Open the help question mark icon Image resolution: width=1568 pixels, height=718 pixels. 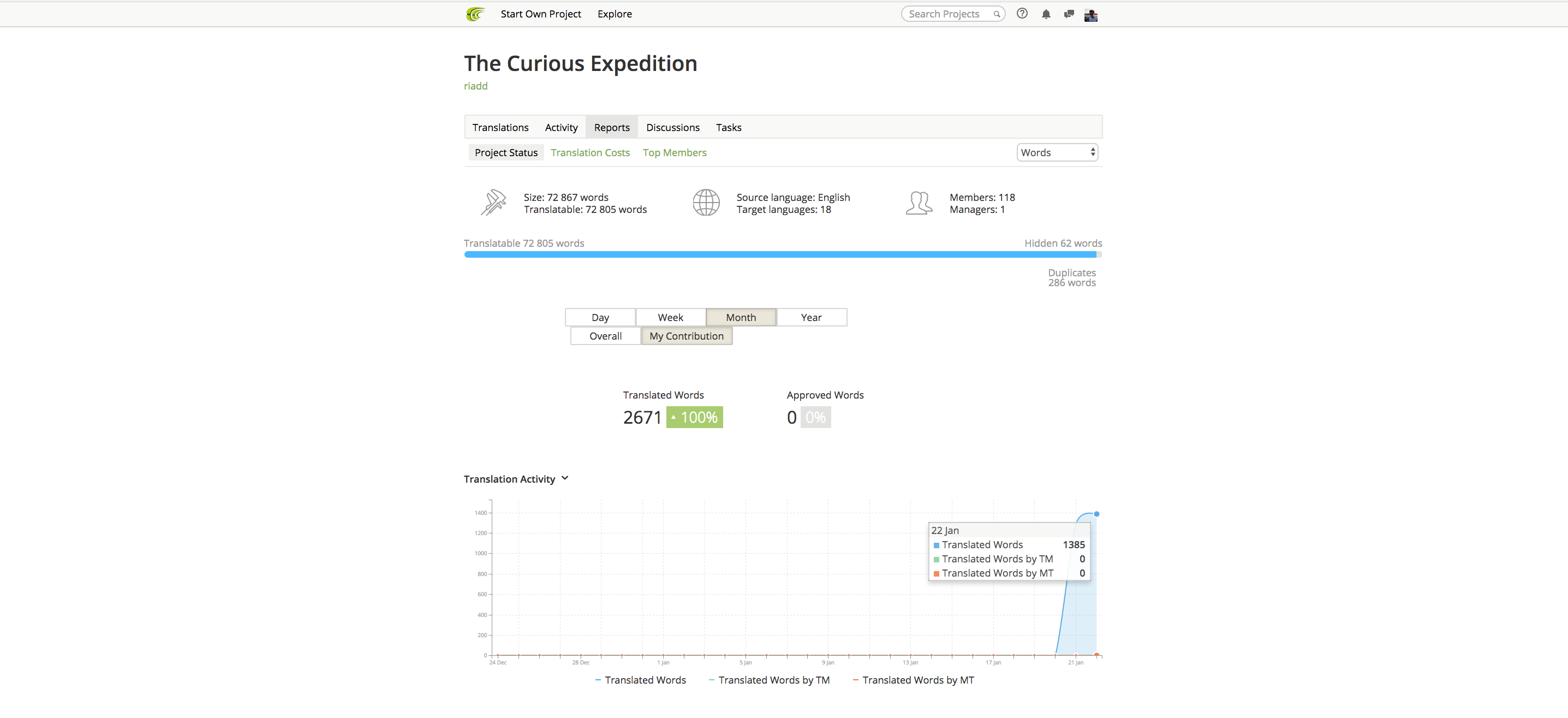point(1022,14)
